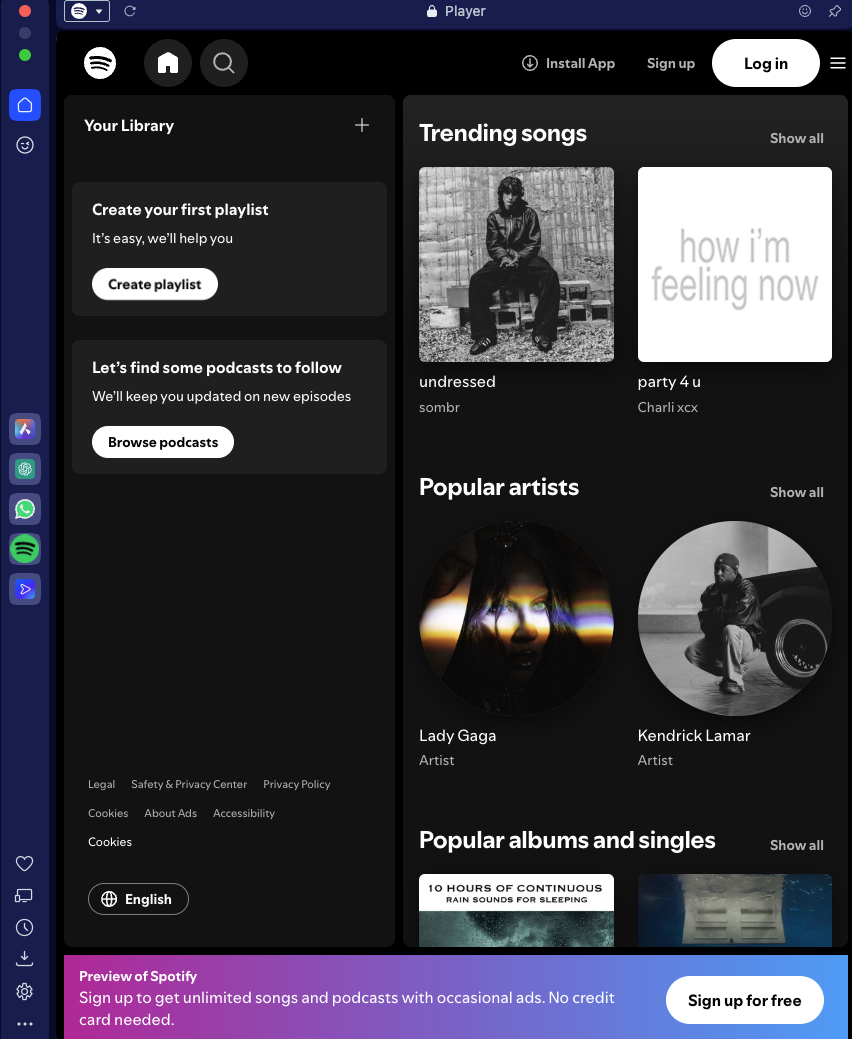Image resolution: width=852 pixels, height=1039 pixels.
Task: Open the sidebar Home icon
Action: 25,105
